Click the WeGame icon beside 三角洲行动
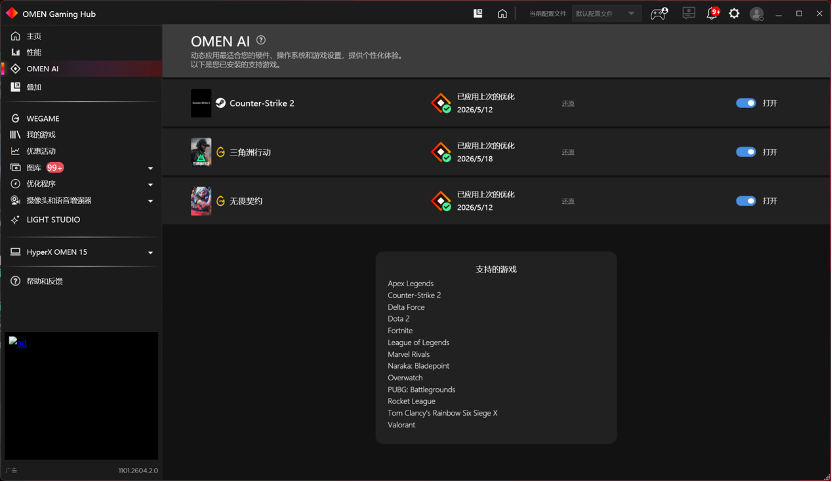The width and height of the screenshot is (832, 482). [x=220, y=152]
